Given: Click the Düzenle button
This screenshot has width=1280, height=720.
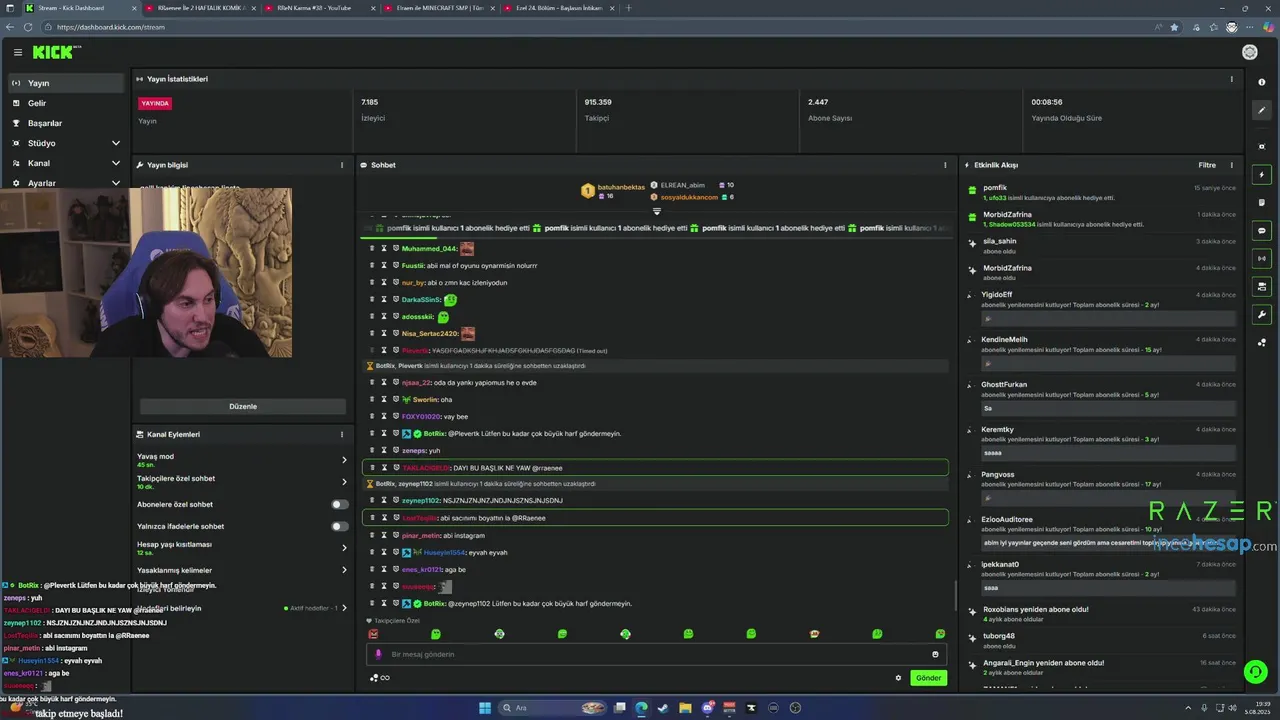Looking at the screenshot, I should click(x=243, y=406).
